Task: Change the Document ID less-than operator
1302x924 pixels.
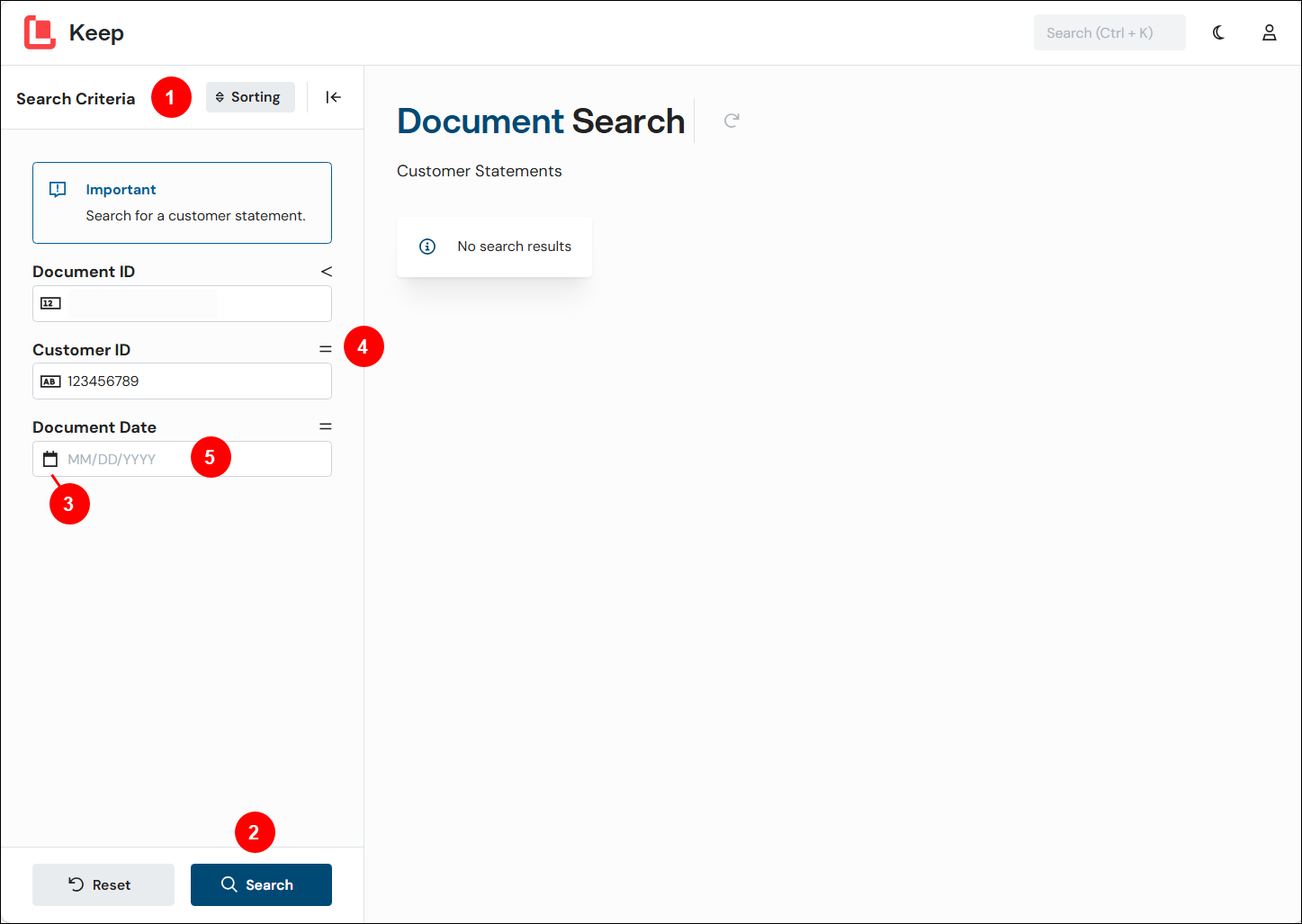Action: (326, 271)
